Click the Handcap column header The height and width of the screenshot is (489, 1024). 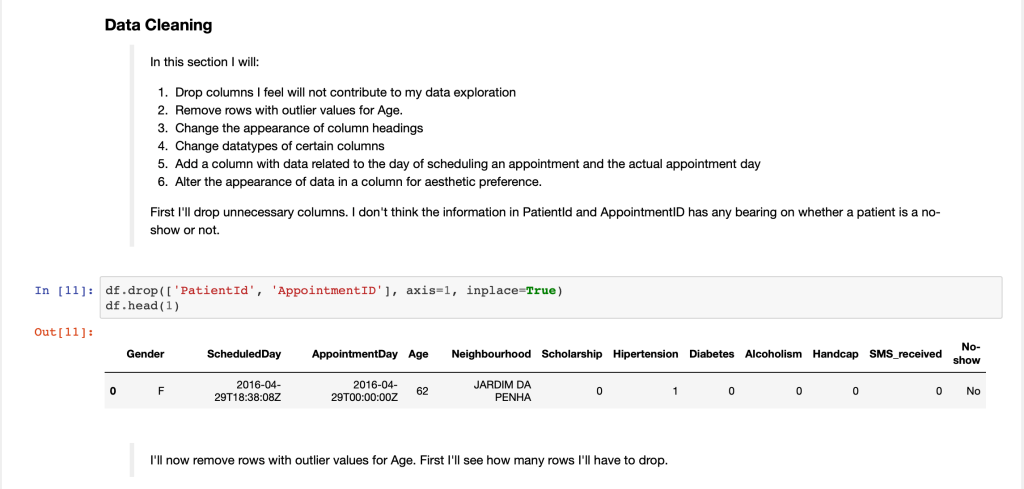pos(836,354)
